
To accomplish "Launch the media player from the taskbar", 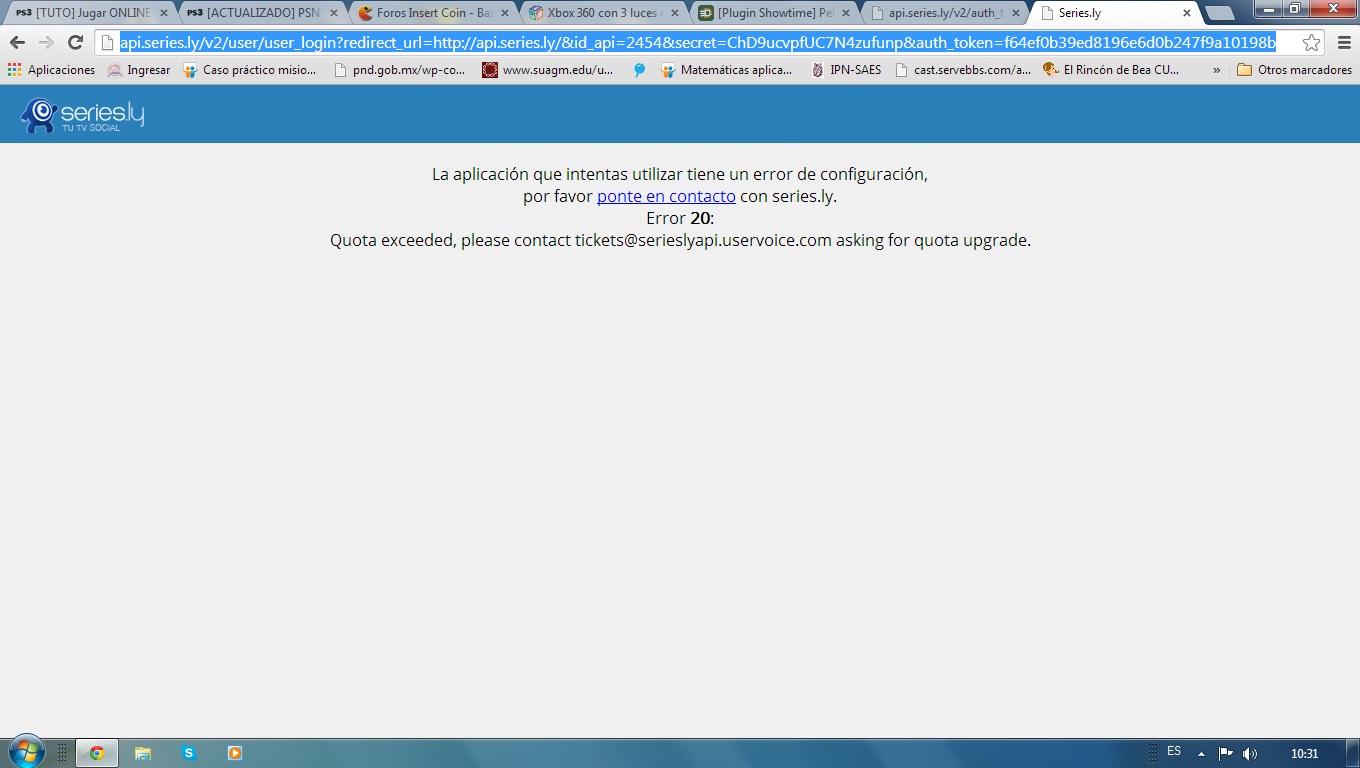I will (x=235, y=753).
